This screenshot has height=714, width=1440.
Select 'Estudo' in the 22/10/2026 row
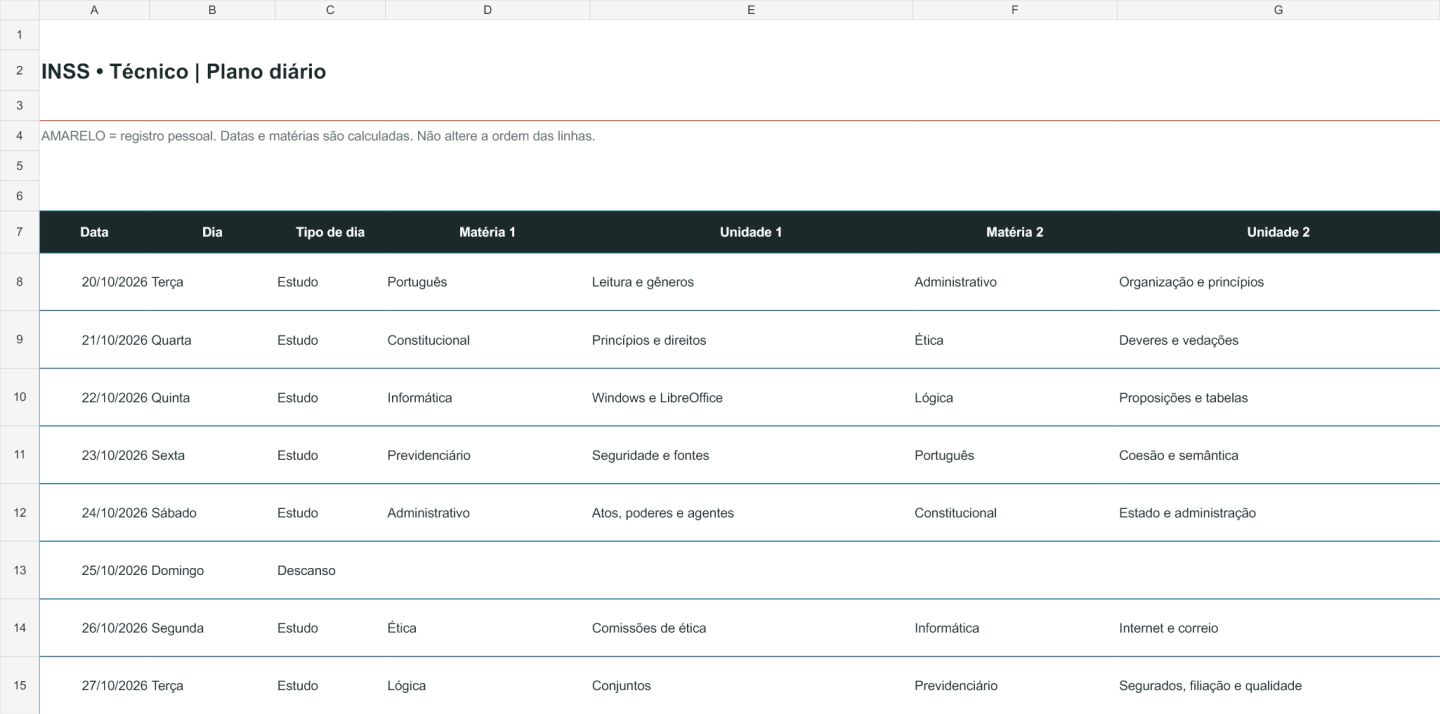pyautogui.click(x=330, y=398)
